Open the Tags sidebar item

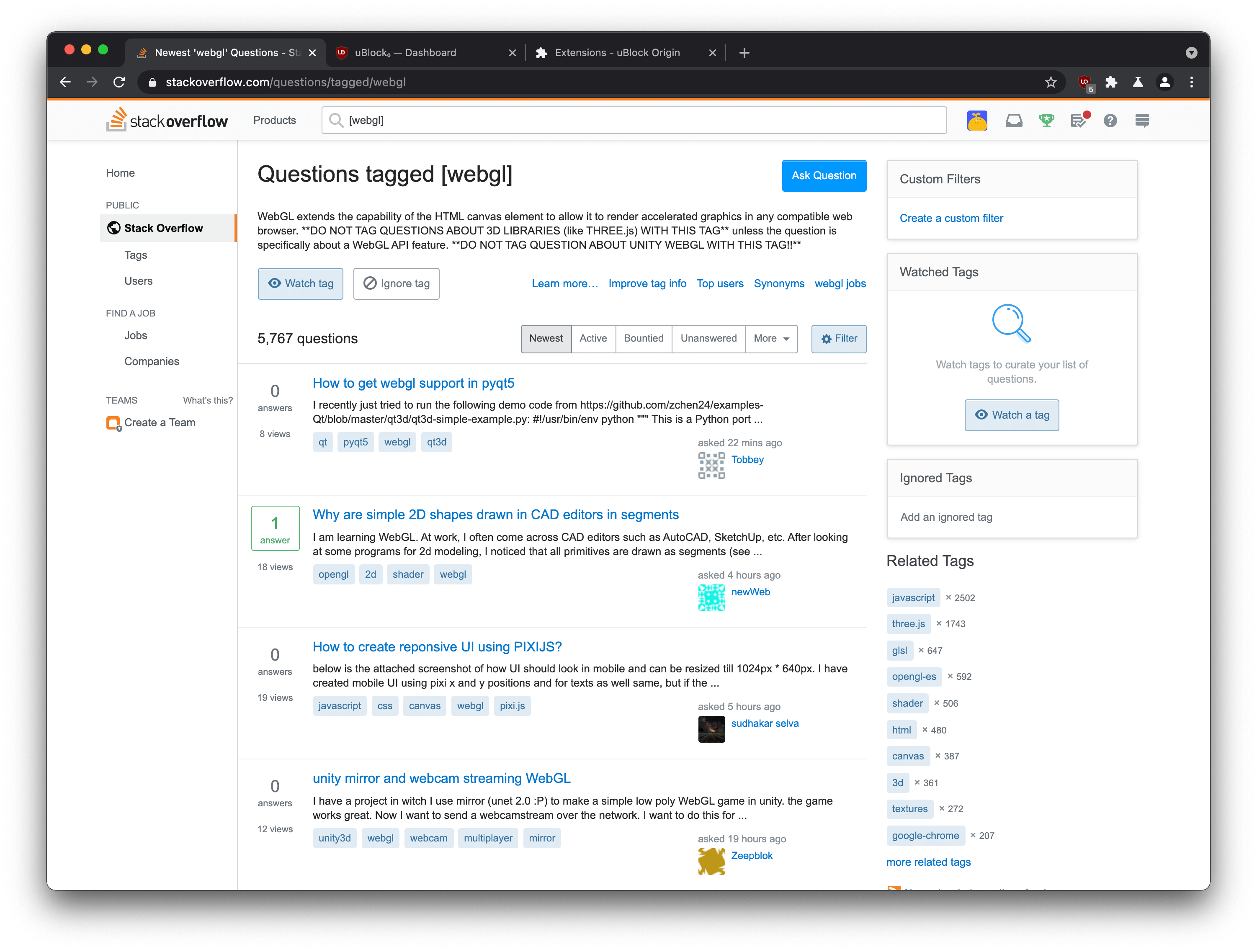[136, 255]
